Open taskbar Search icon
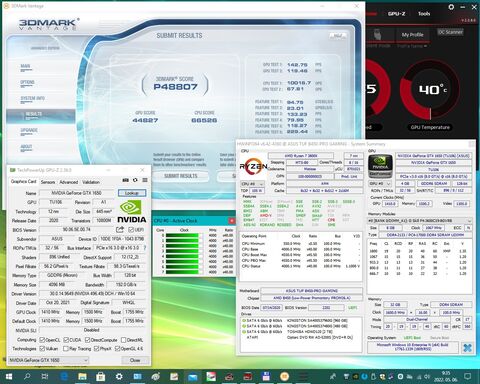Image resolution: width=480 pixels, height=384 pixels. [27, 377]
